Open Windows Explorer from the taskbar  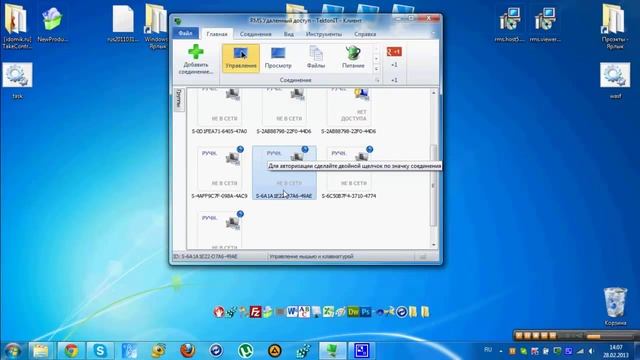[x=41, y=351]
